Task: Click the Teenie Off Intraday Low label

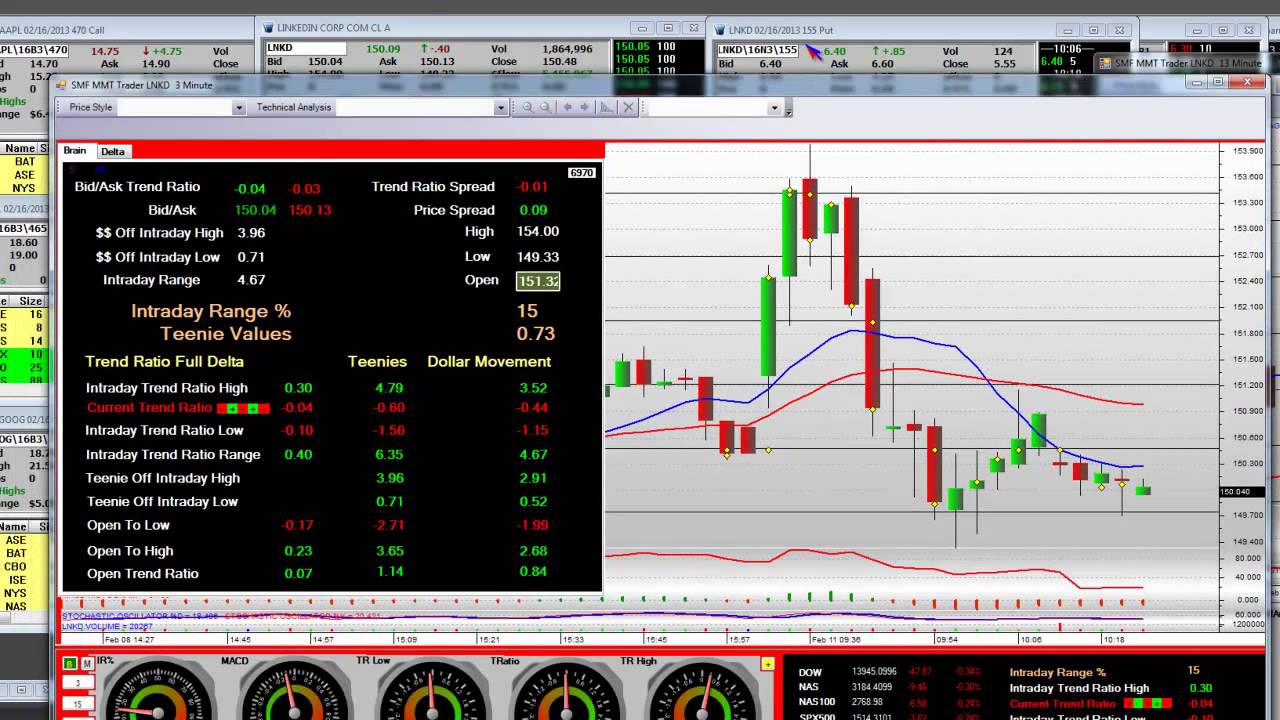Action: 162,502
